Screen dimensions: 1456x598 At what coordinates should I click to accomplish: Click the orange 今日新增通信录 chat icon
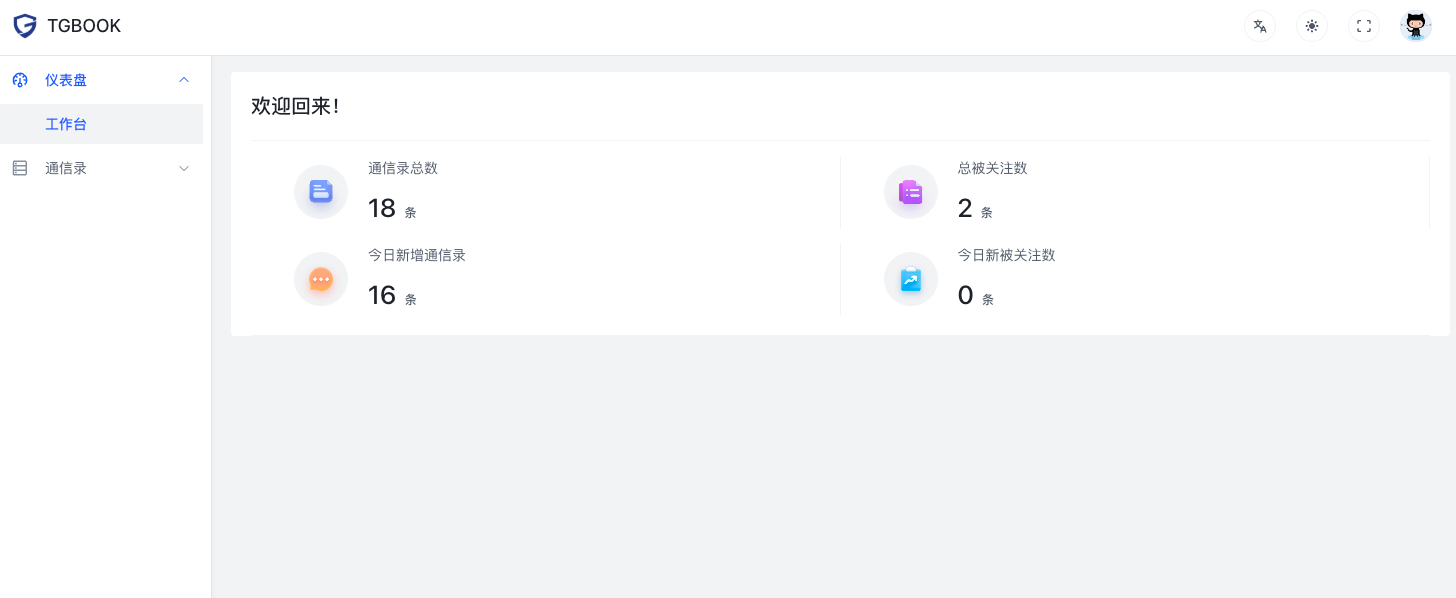tap(321, 279)
